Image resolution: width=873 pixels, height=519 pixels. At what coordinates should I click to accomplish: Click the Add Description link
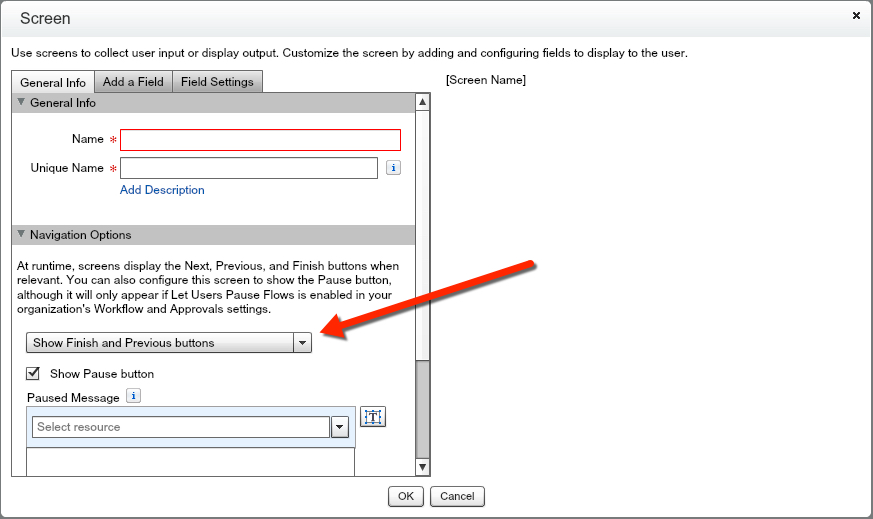pyautogui.click(x=162, y=190)
